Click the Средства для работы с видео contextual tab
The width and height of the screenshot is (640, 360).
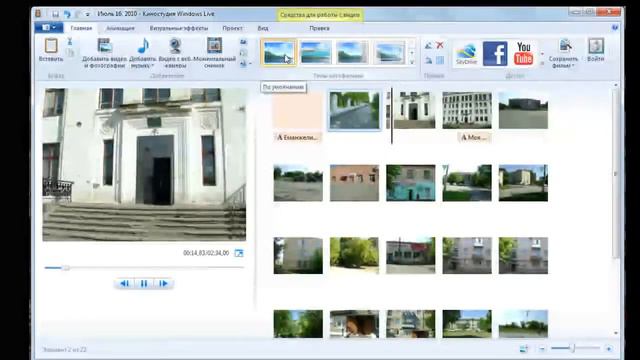pyautogui.click(x=320, y=15)
